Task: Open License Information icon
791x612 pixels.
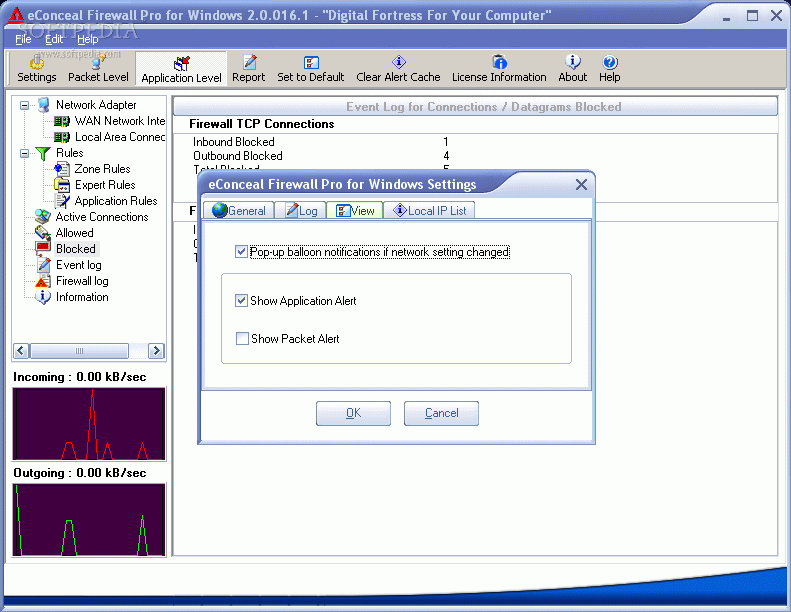Action: 499,63
